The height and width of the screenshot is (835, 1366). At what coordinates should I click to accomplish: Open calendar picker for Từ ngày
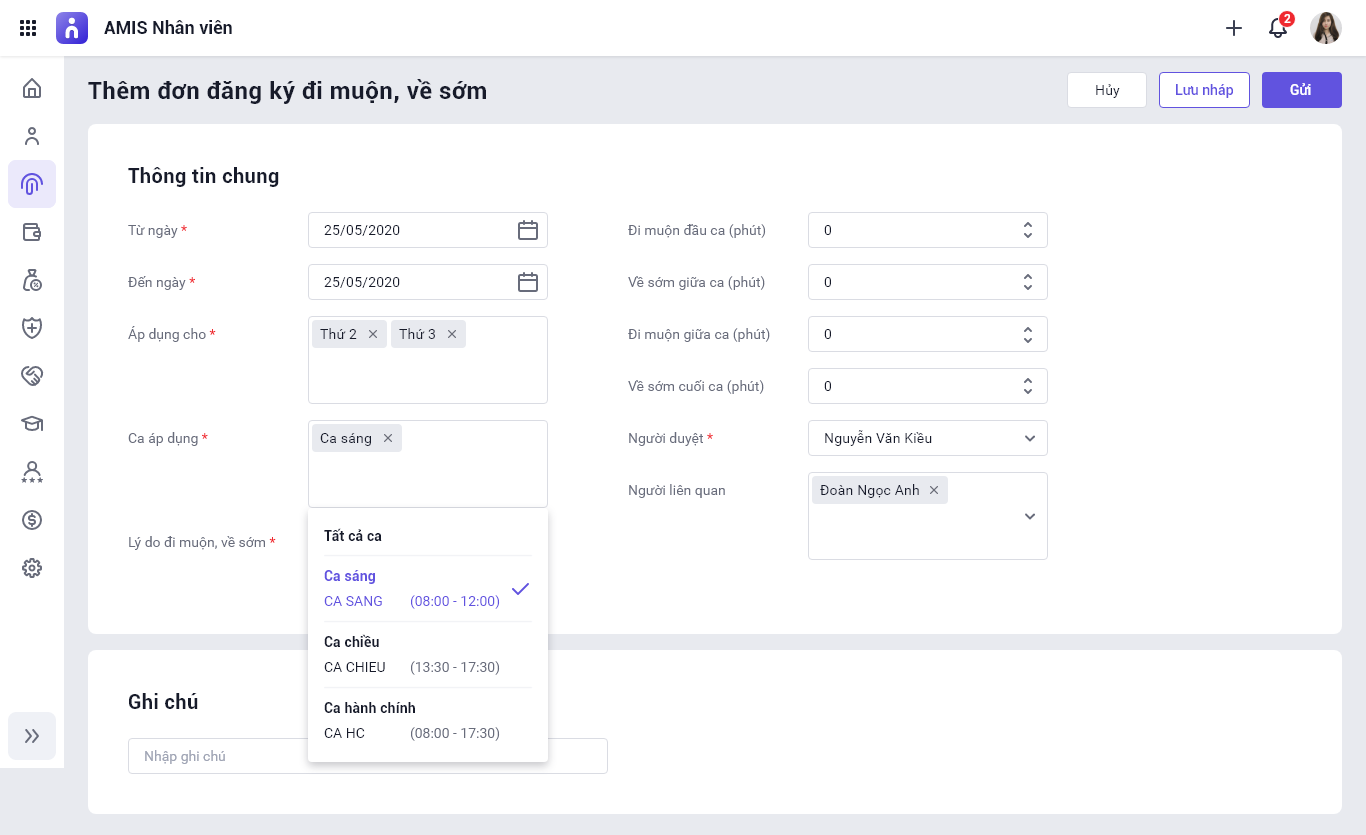(x=528, y=230)
